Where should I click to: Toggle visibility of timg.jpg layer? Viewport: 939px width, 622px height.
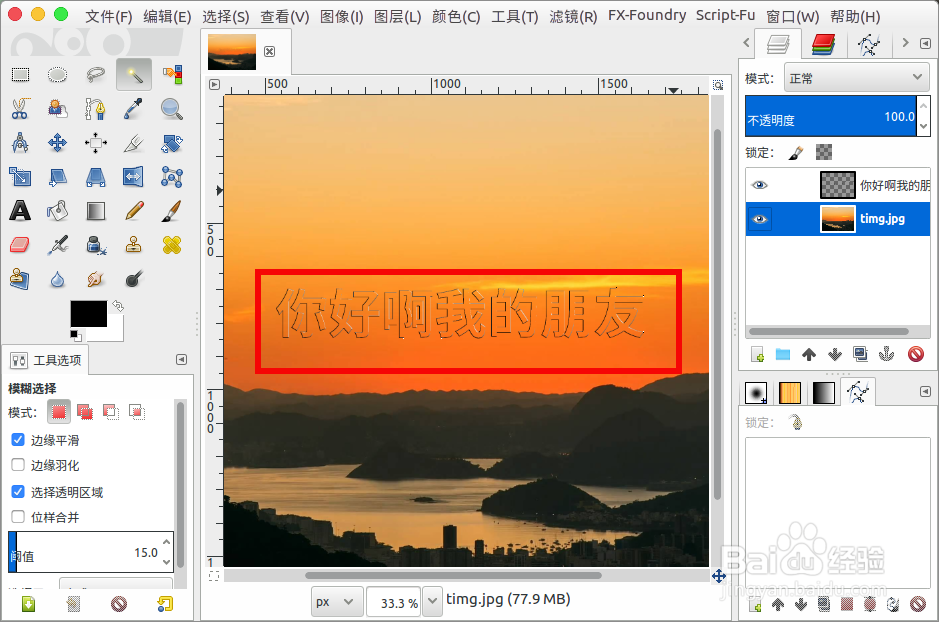(759, 219)
